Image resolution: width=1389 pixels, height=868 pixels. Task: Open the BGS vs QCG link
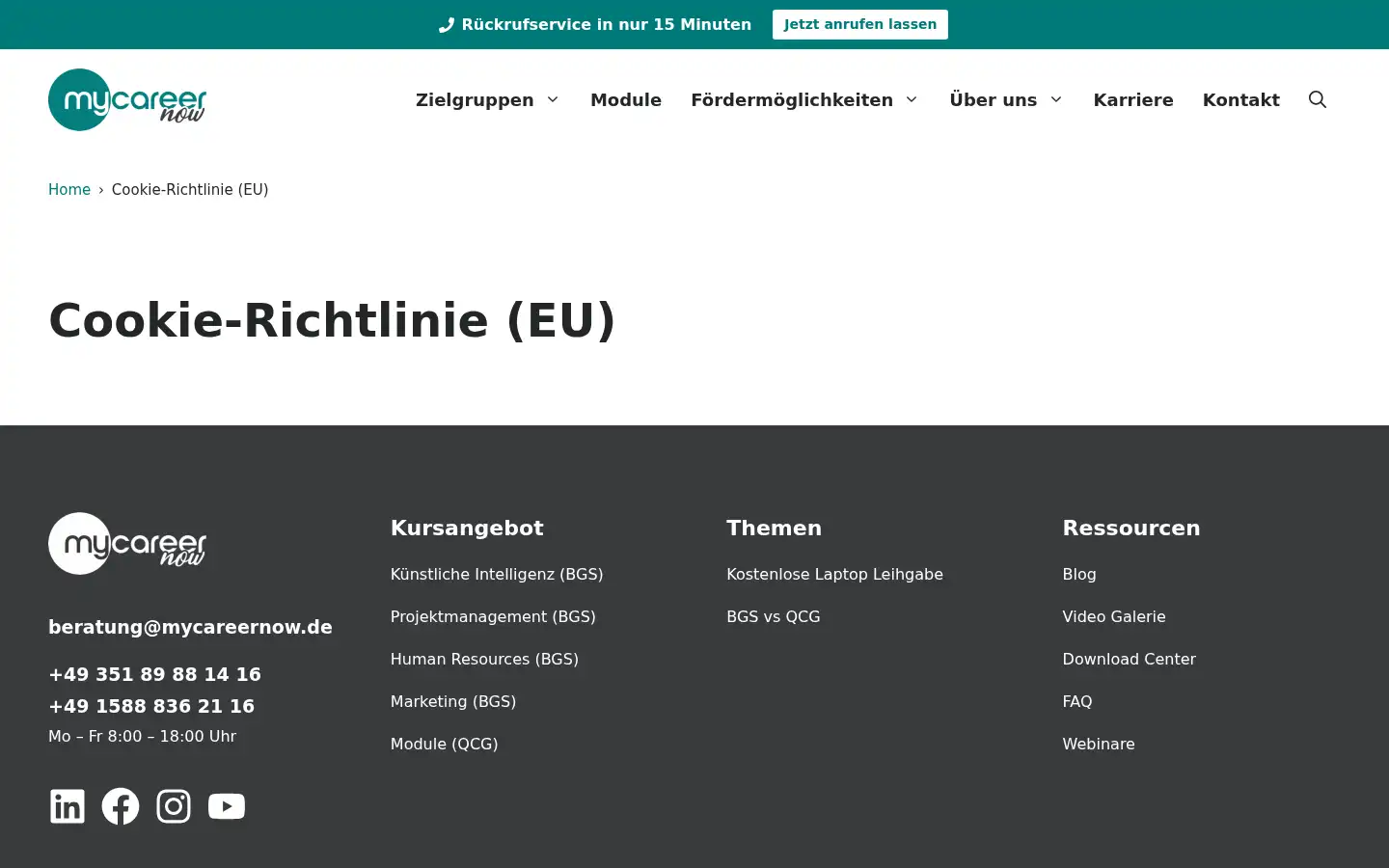coord(774,616)
